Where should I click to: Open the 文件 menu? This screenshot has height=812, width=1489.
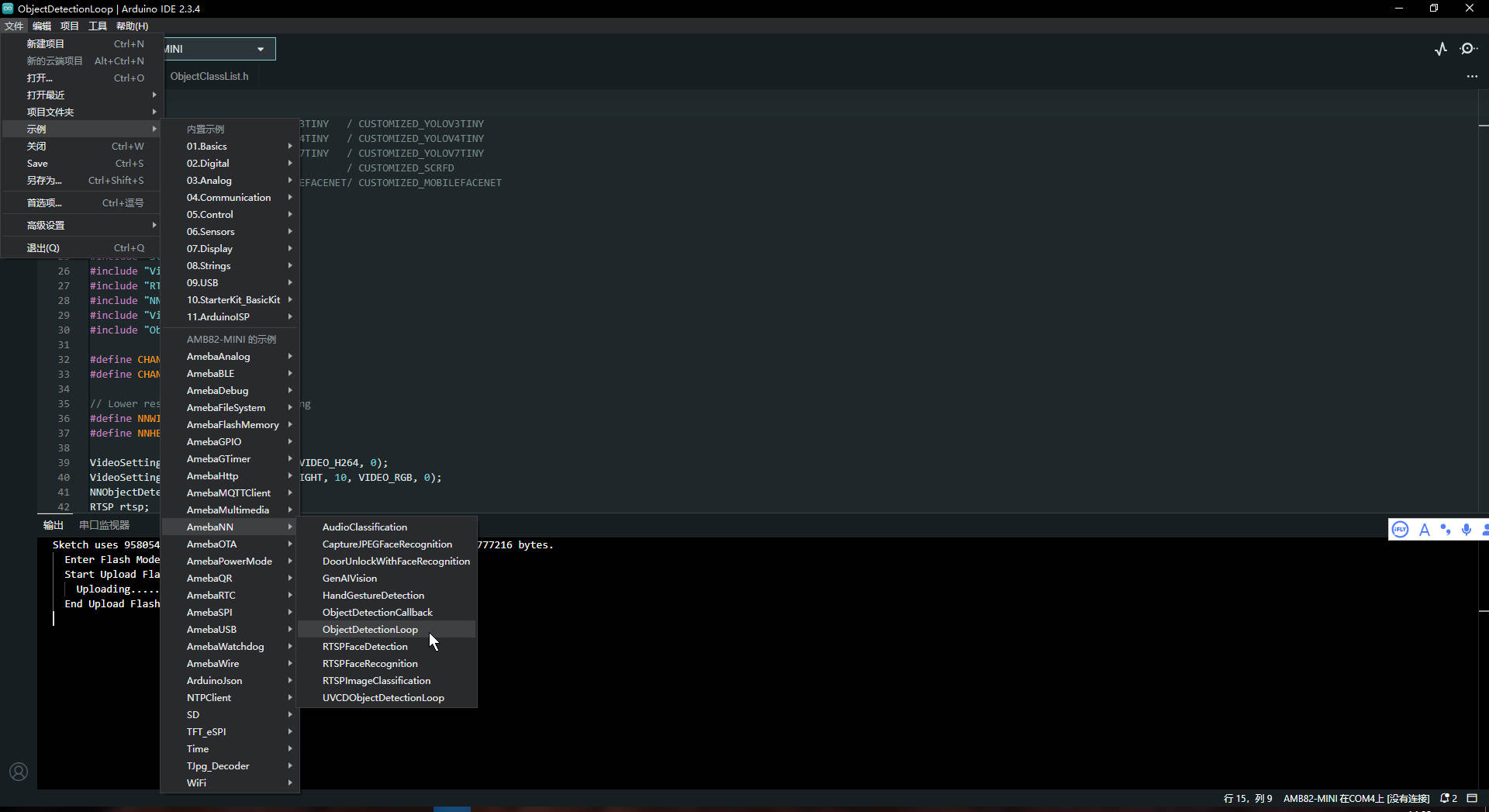(14, 26)
